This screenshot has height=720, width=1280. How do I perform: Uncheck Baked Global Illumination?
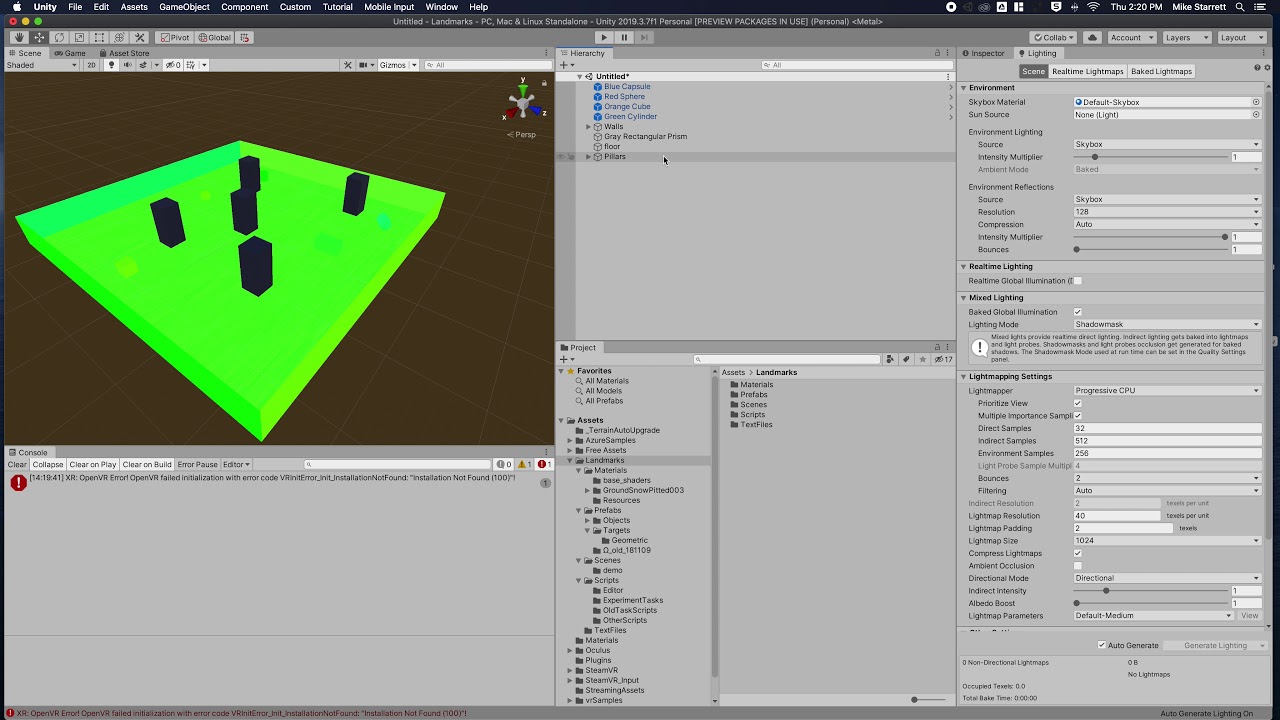click(1077, 312)
